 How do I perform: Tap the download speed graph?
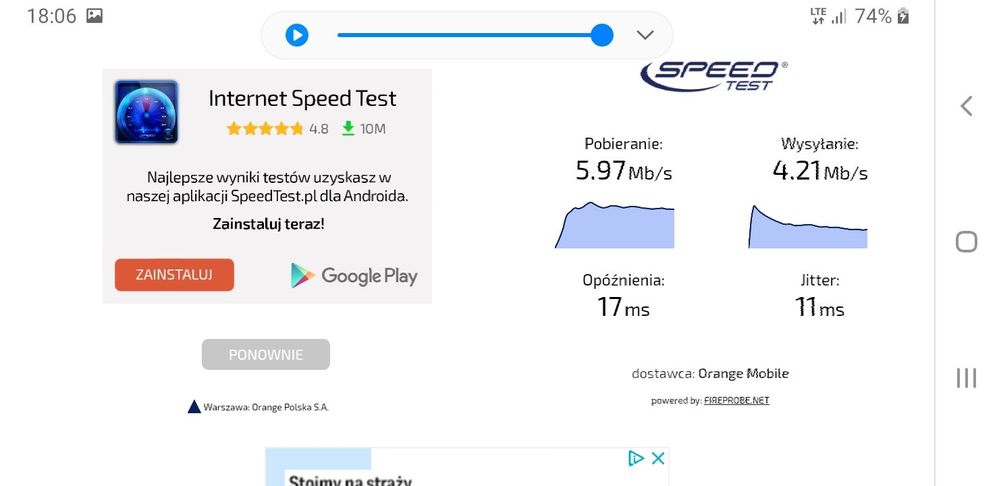(x=614, y=225)
